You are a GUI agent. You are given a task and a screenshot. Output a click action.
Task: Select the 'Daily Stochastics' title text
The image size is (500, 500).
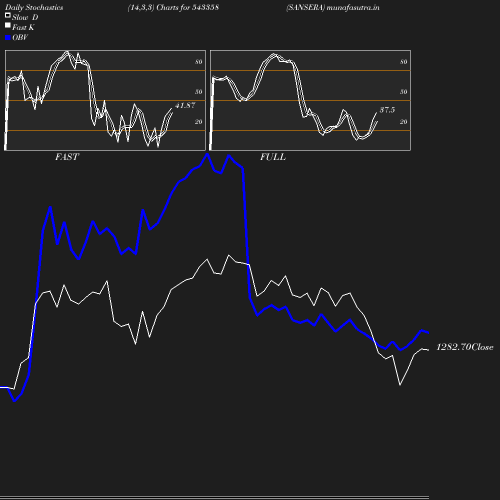tap(34, 7)
